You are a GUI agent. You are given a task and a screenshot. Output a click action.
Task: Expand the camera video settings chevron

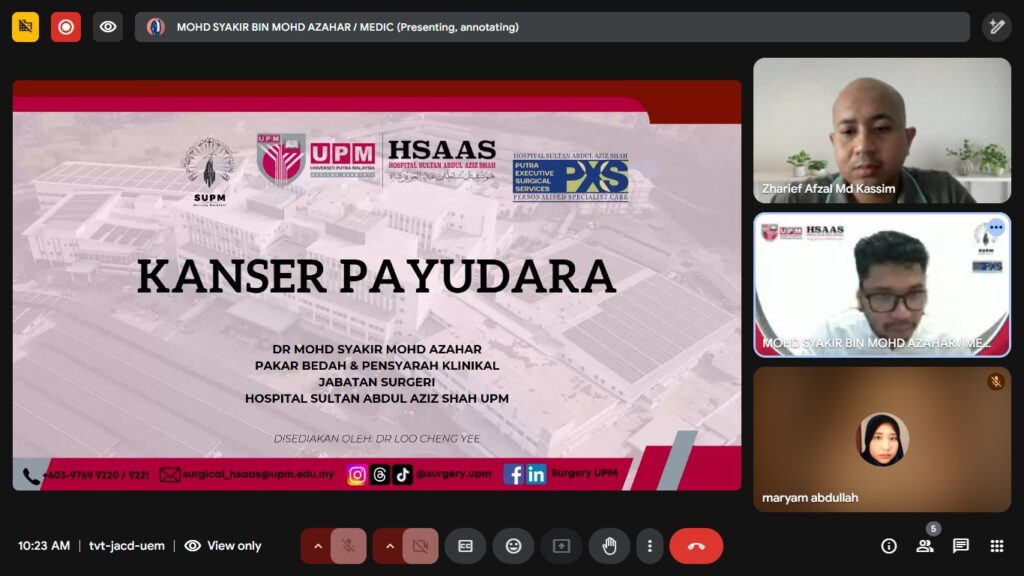[390, 546]
